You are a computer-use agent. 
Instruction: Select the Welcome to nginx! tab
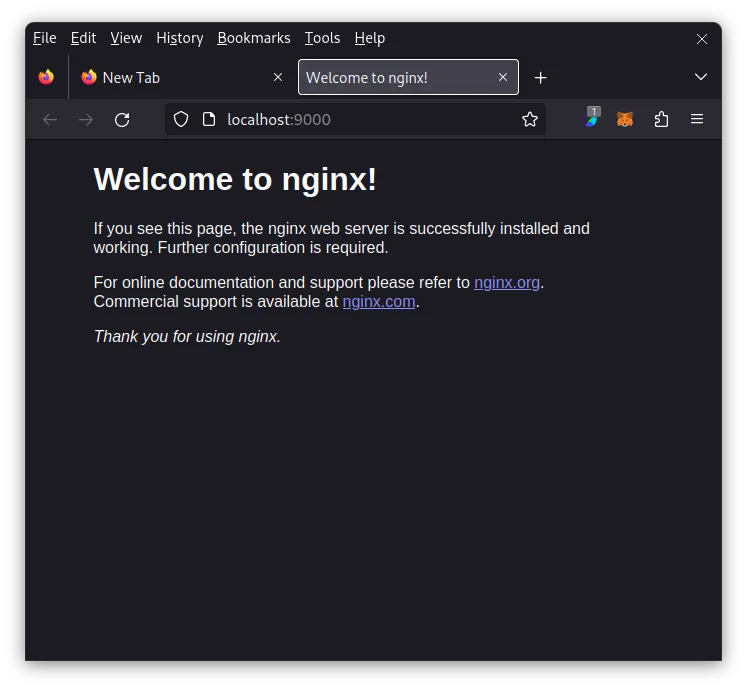[408, 77]
